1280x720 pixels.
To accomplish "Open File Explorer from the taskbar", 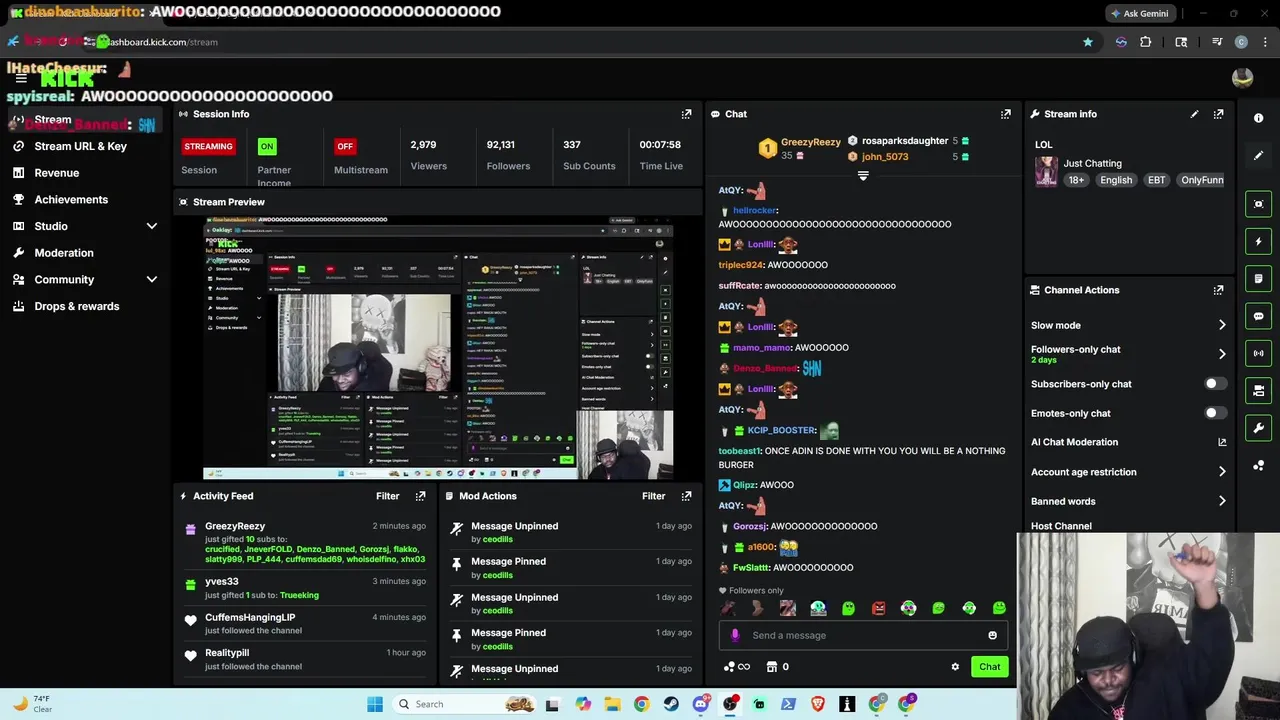I will click(612, 704).
